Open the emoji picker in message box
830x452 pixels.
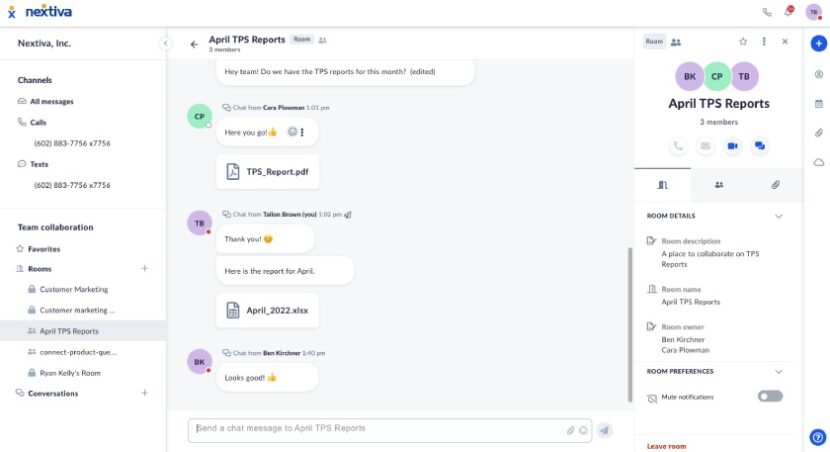pyautogui.click(x=582, y=430)
